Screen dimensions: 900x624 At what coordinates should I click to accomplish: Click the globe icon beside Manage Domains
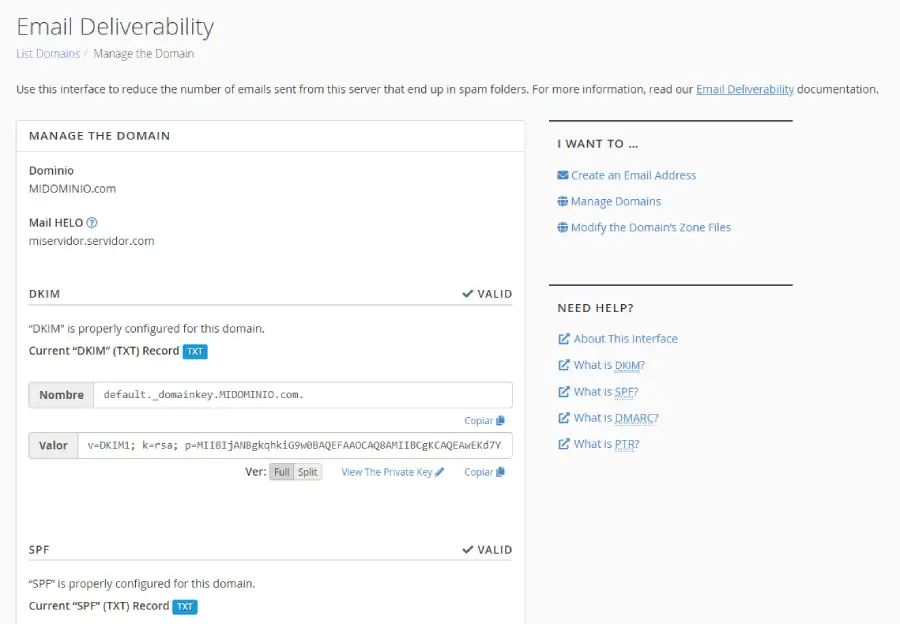point(562,201)
